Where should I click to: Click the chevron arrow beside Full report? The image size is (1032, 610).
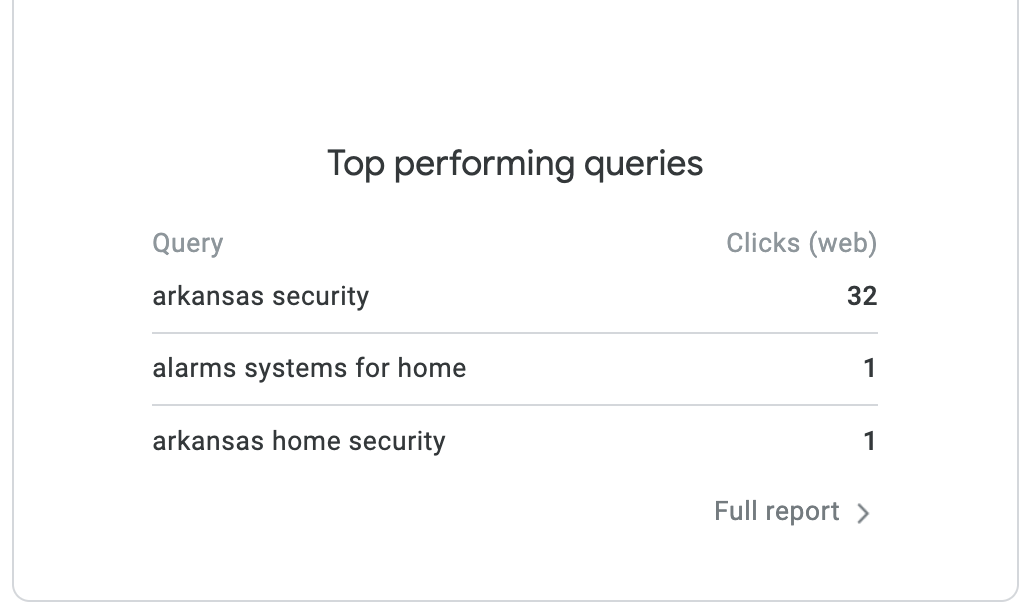tap(864, 514)
